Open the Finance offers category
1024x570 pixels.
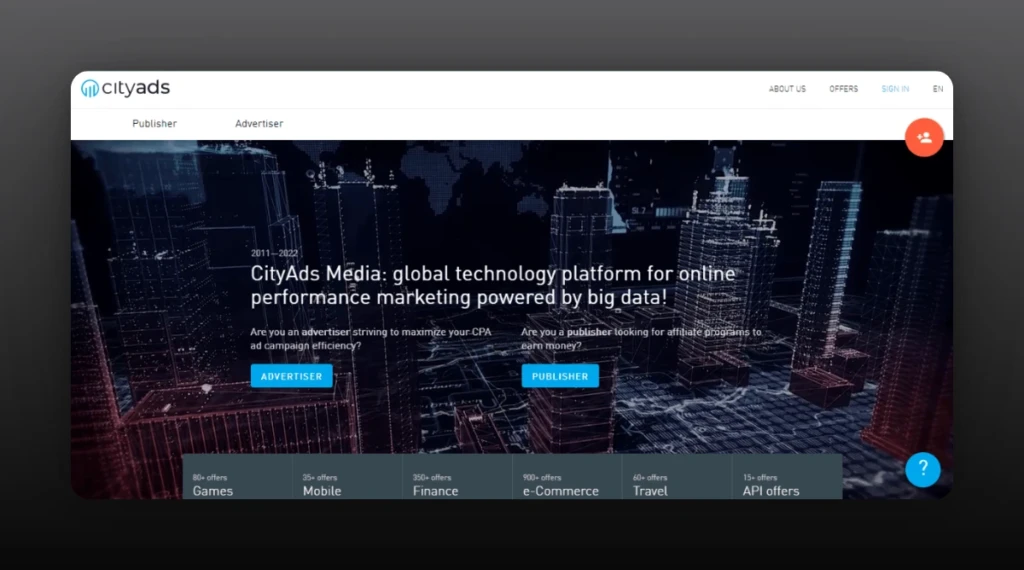pyautogui.click(x=457, y=477)
